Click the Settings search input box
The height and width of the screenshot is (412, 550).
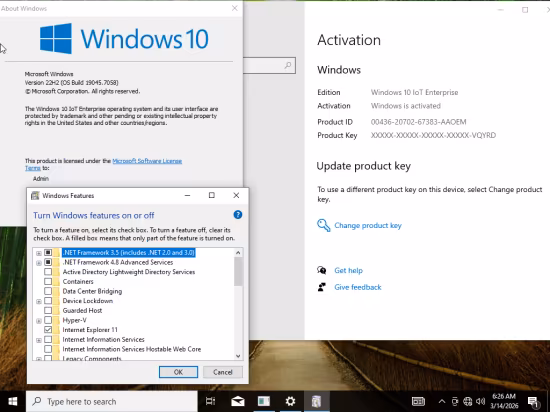269,65
